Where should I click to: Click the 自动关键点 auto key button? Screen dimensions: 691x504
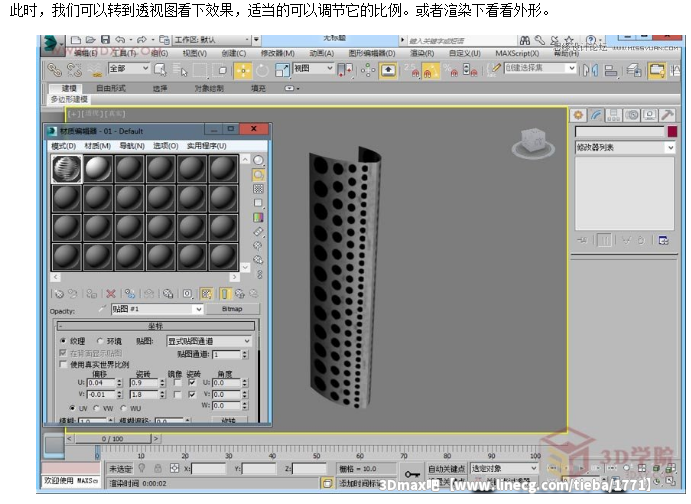pos(446,468)
